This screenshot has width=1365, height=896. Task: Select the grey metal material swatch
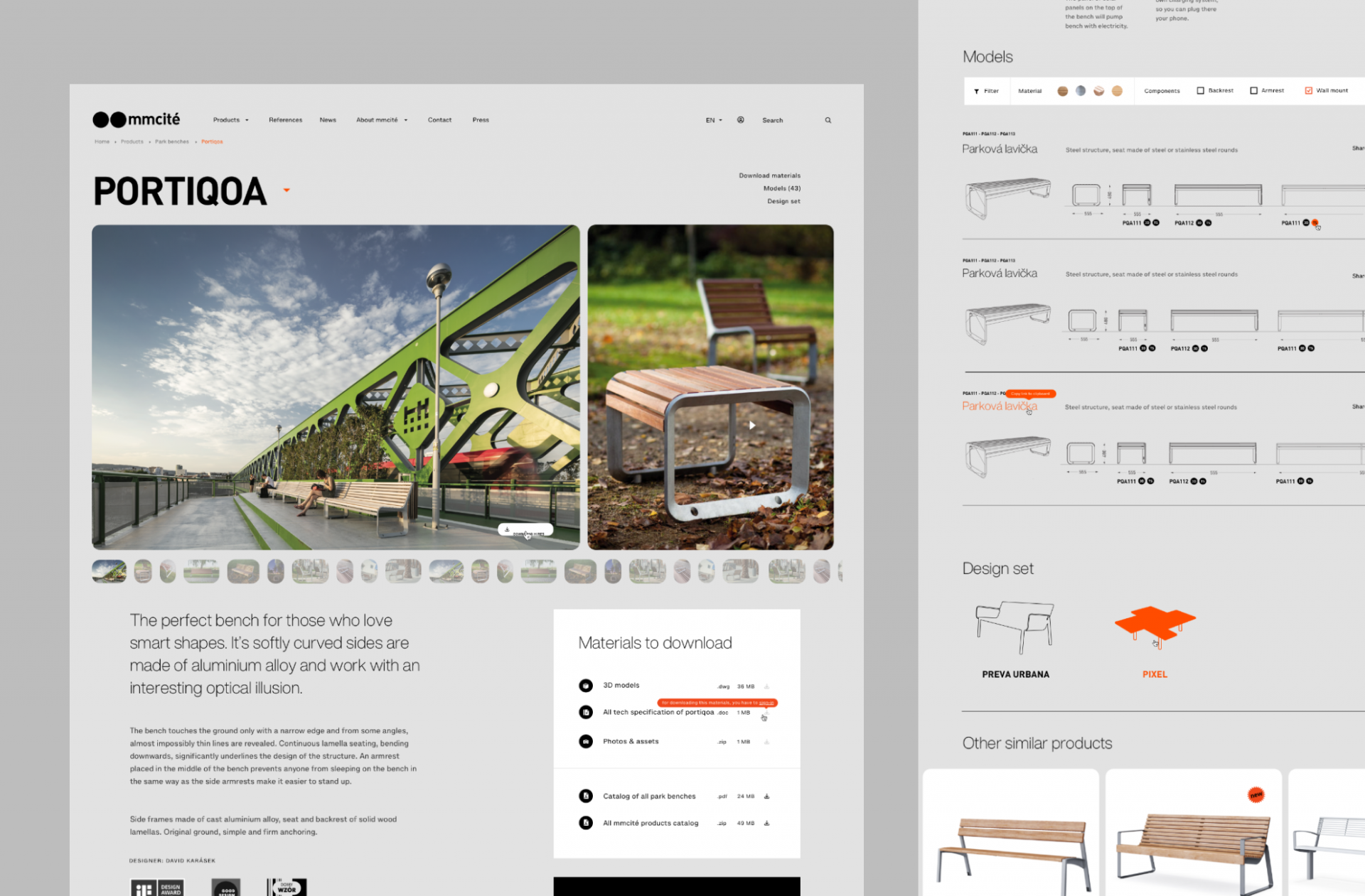[x=1081, y=91]
